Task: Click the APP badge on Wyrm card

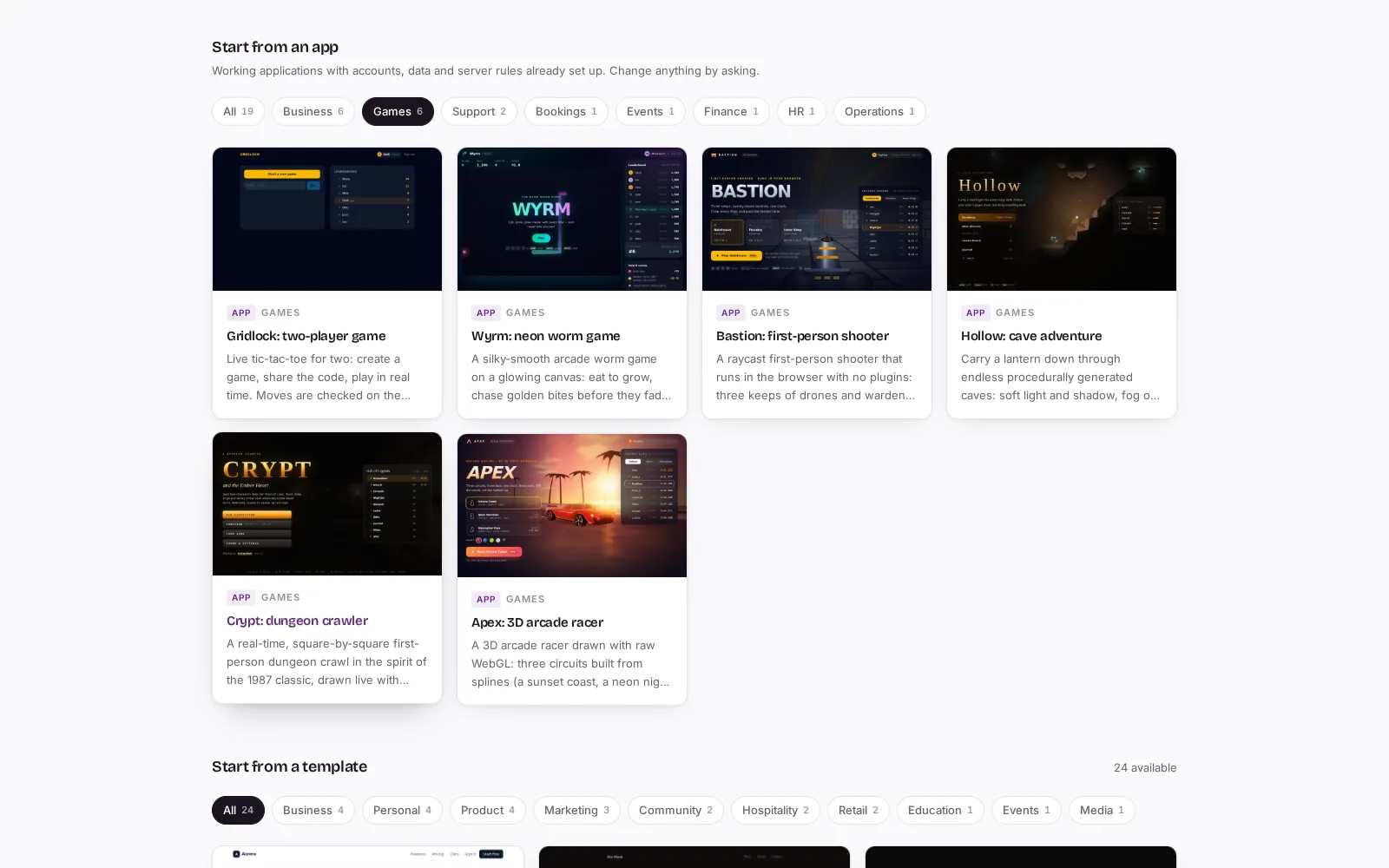Action: point(486,312)
